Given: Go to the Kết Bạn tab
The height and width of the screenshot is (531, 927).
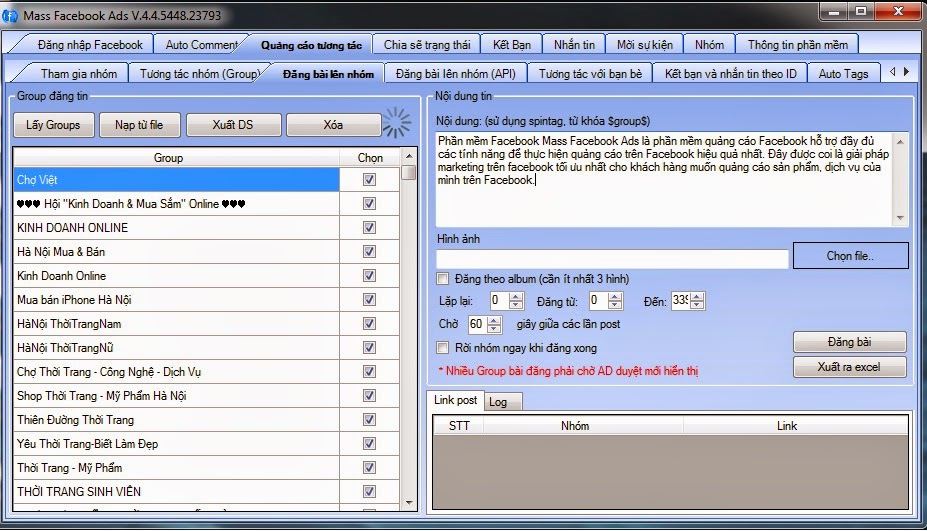Looking at the screenshot, I should point(511,45).
